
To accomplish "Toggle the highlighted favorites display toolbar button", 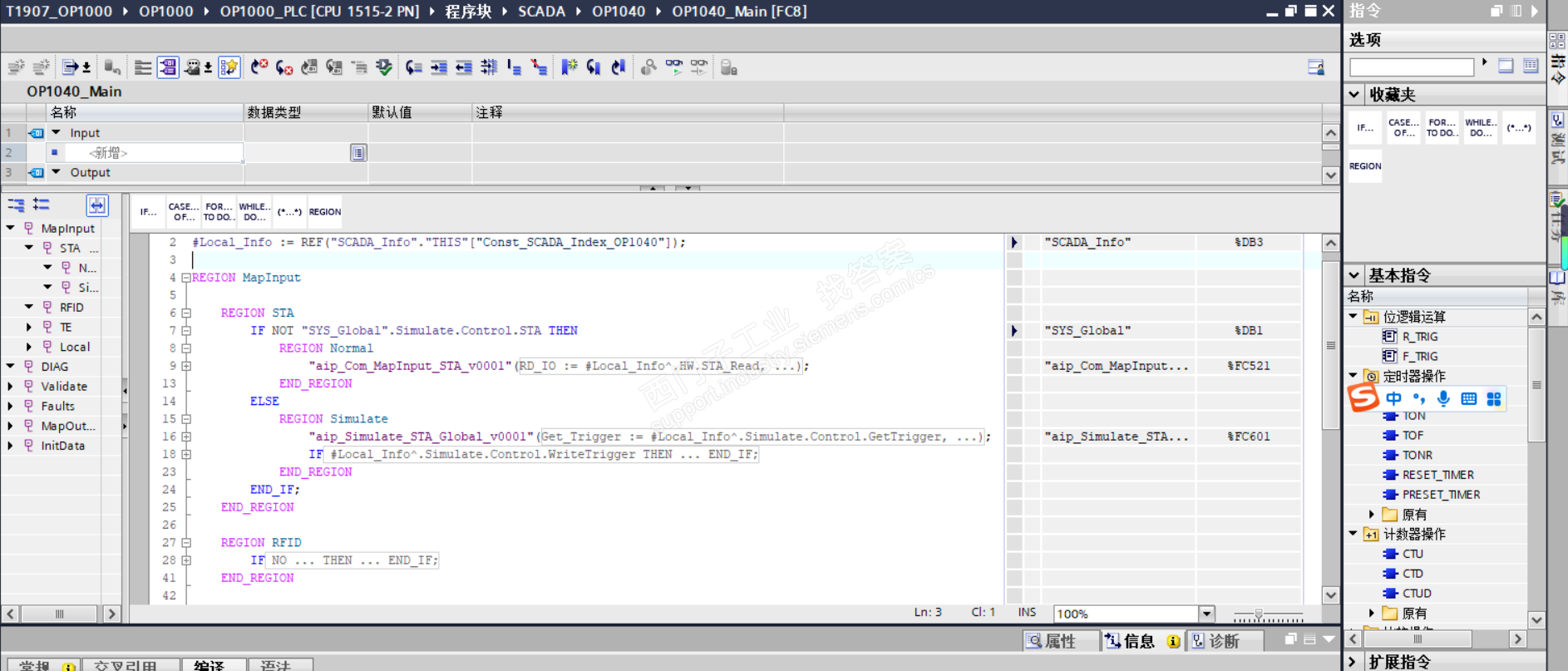I will tap(229, 67).
